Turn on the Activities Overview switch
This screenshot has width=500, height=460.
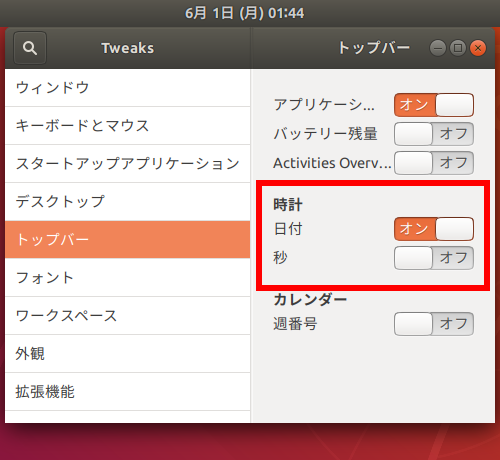(x=434, y=163)
